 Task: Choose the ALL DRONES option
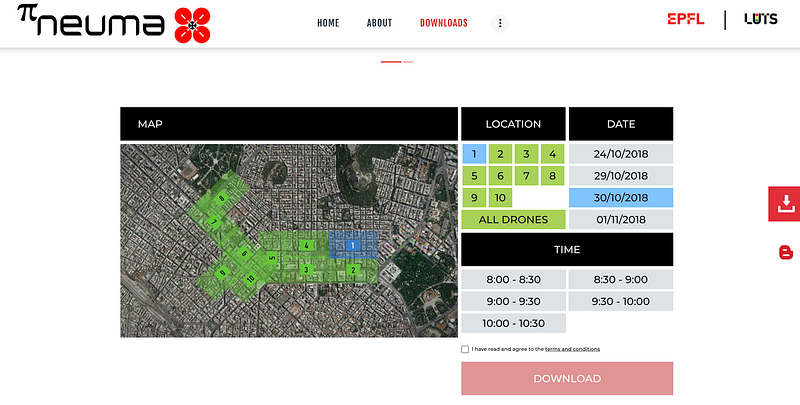(513, 220)
